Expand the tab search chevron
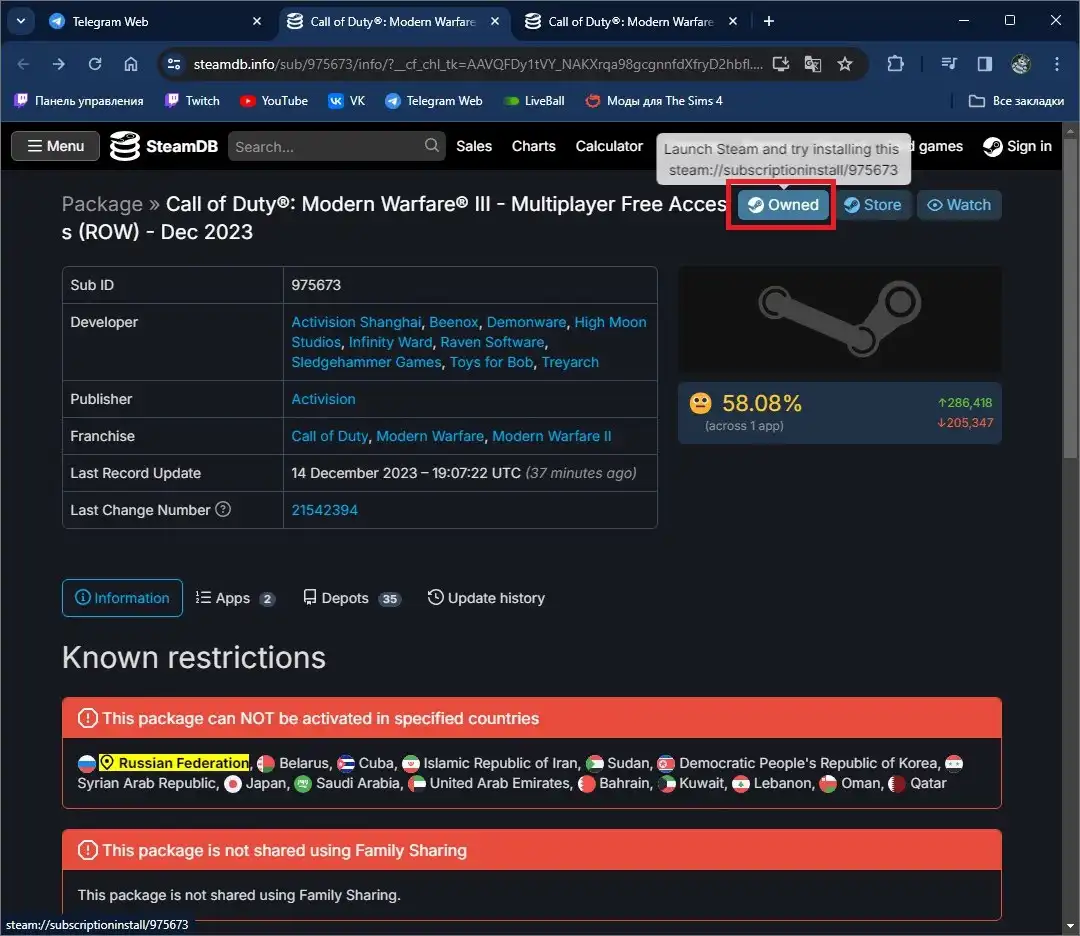The height and width of the screenshot is (936, 1080). [20, 21]
